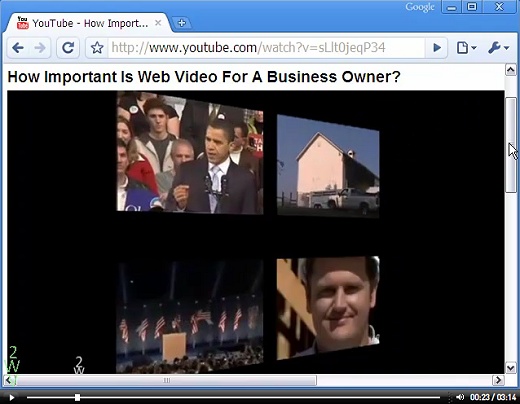Click the forward navigation arrow
This screenshot has height=404, width=520.
(x=40, y=48)
